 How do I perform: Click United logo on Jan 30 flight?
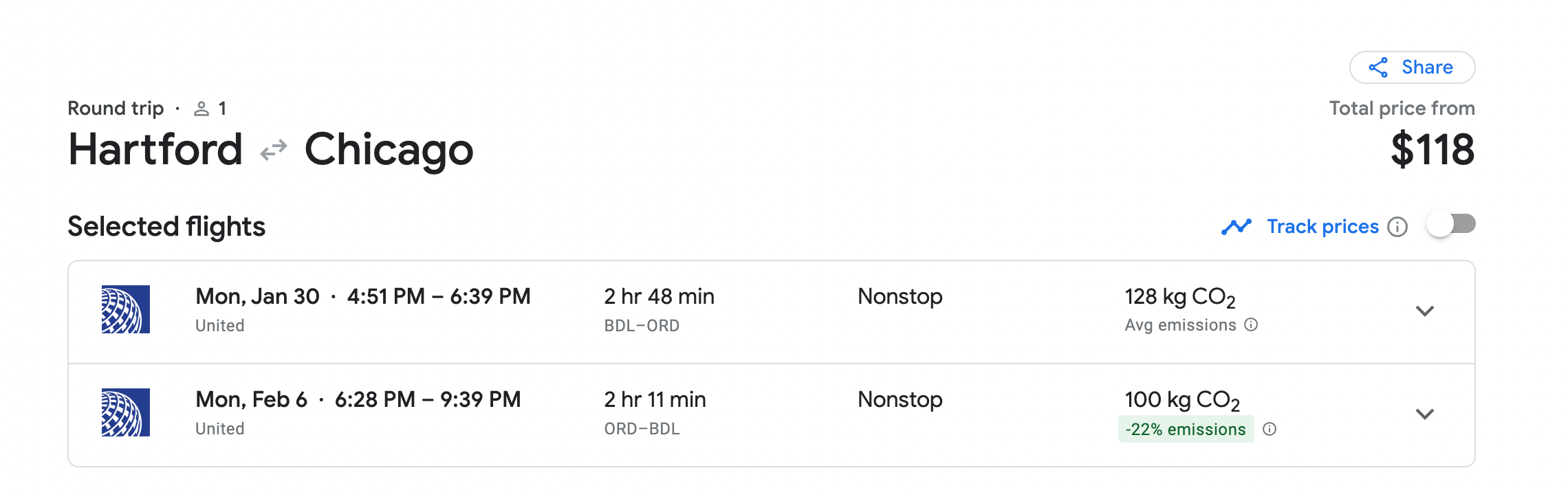(x=126, y=309)
